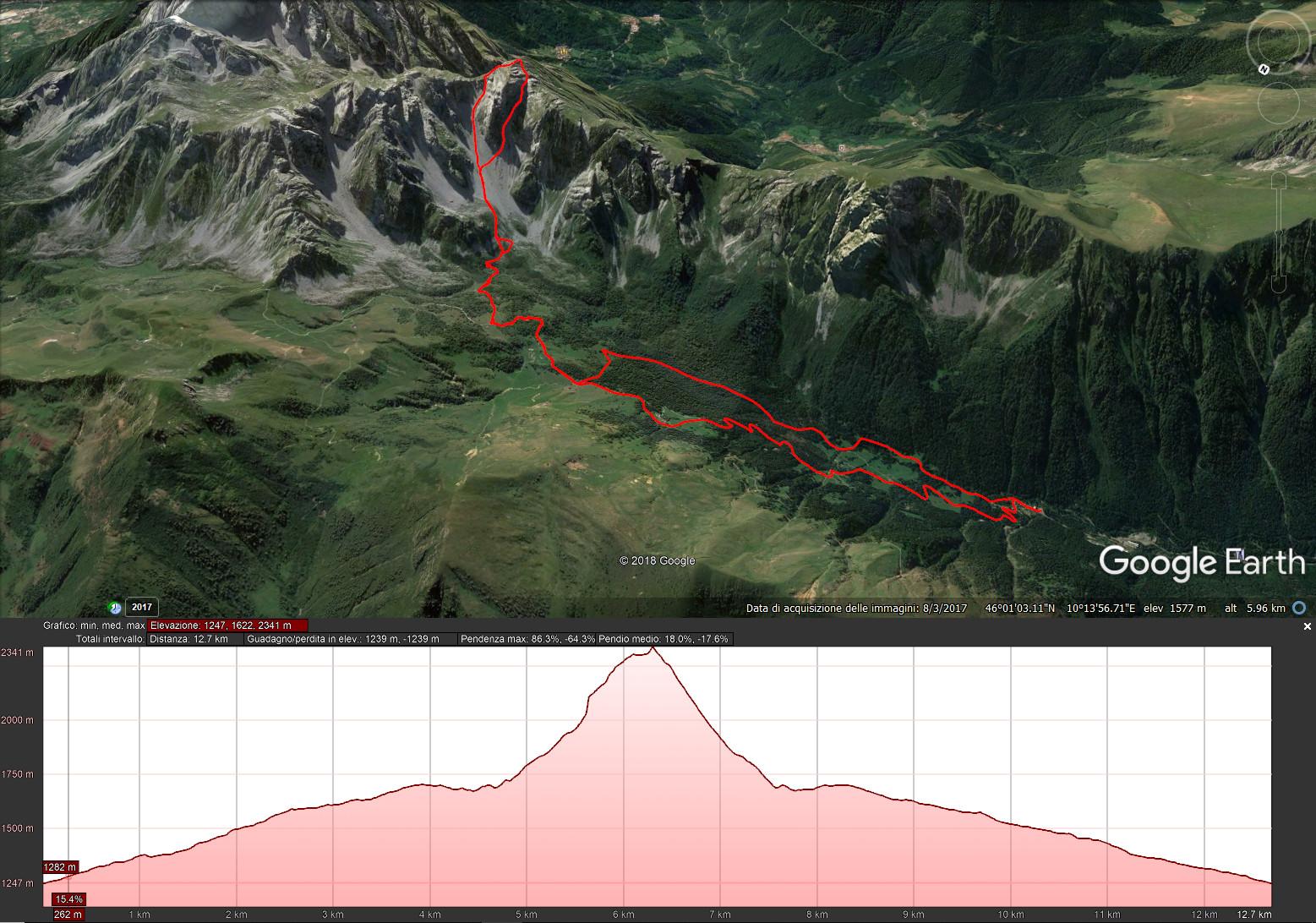
Task: Close the elevation profile panel
Action: [x=1308, y=626]
